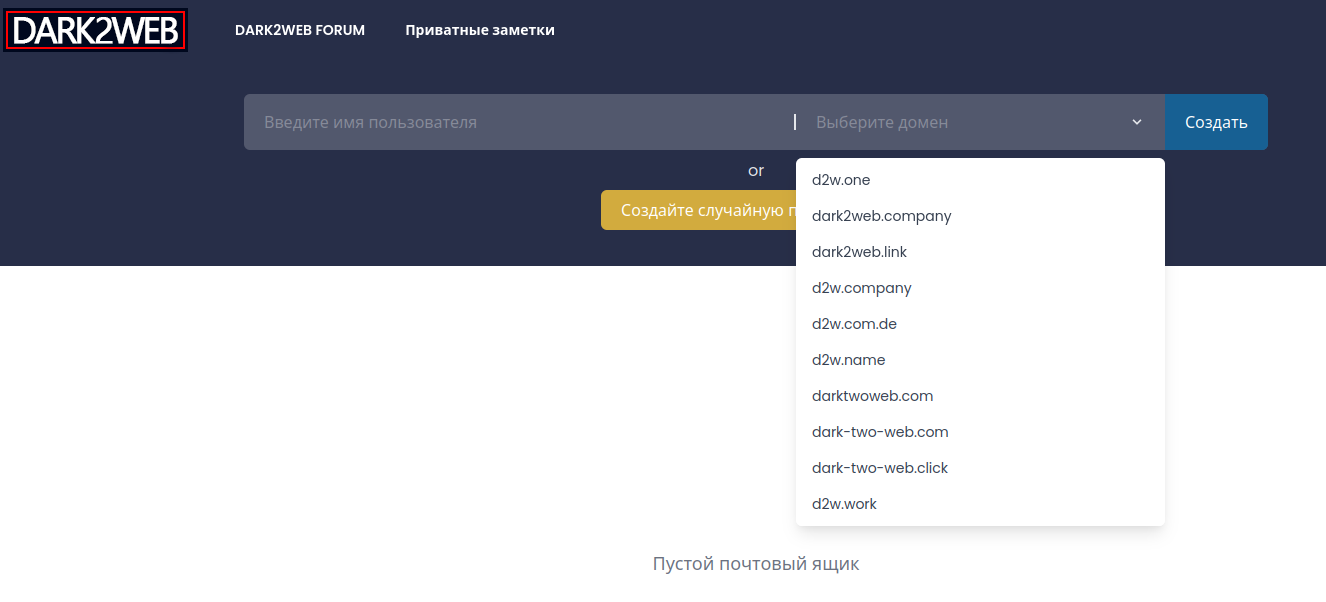Select dark-two-web.click domain
The height and width of the screenshot is (602, 1326).
click(980, 468)
